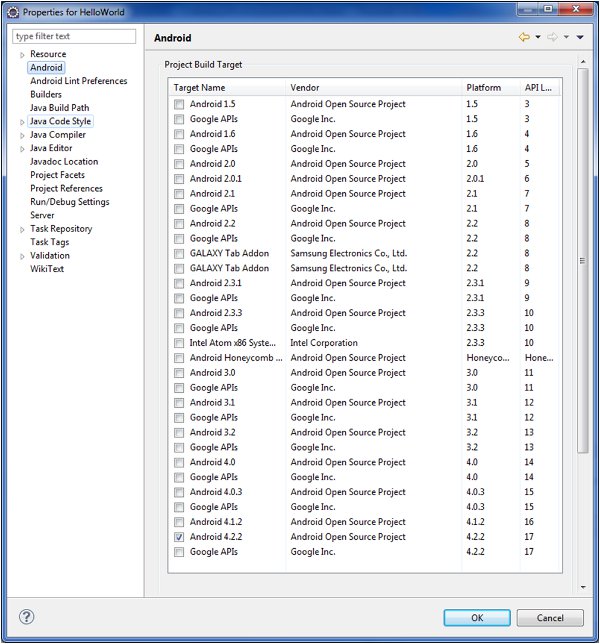Select the Android 3.2 row name

tap(212, 432)
